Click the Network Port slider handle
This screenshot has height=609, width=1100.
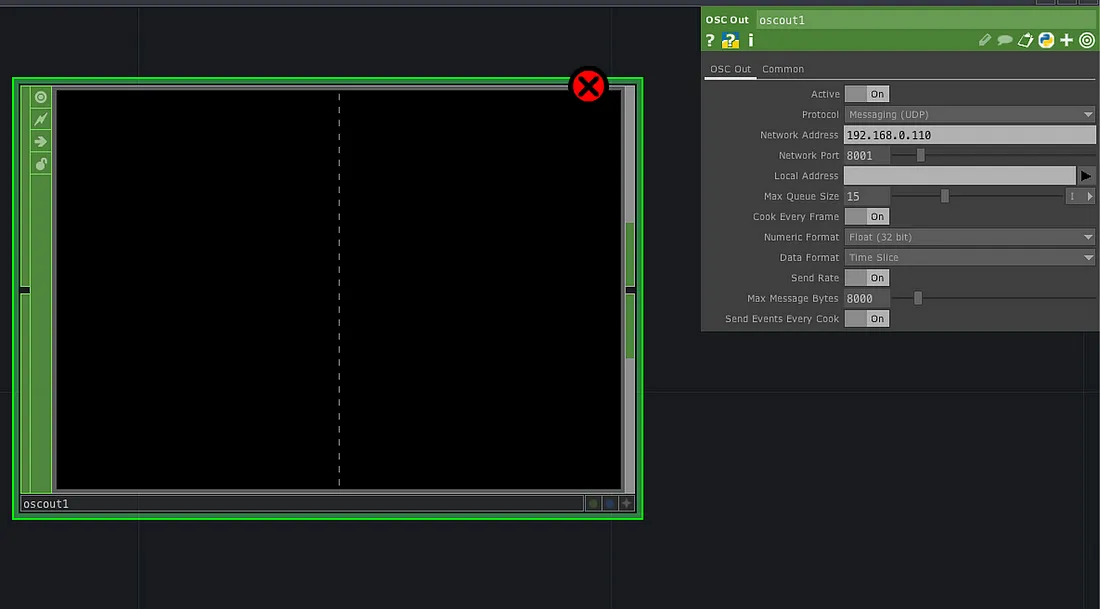[920, 156]
